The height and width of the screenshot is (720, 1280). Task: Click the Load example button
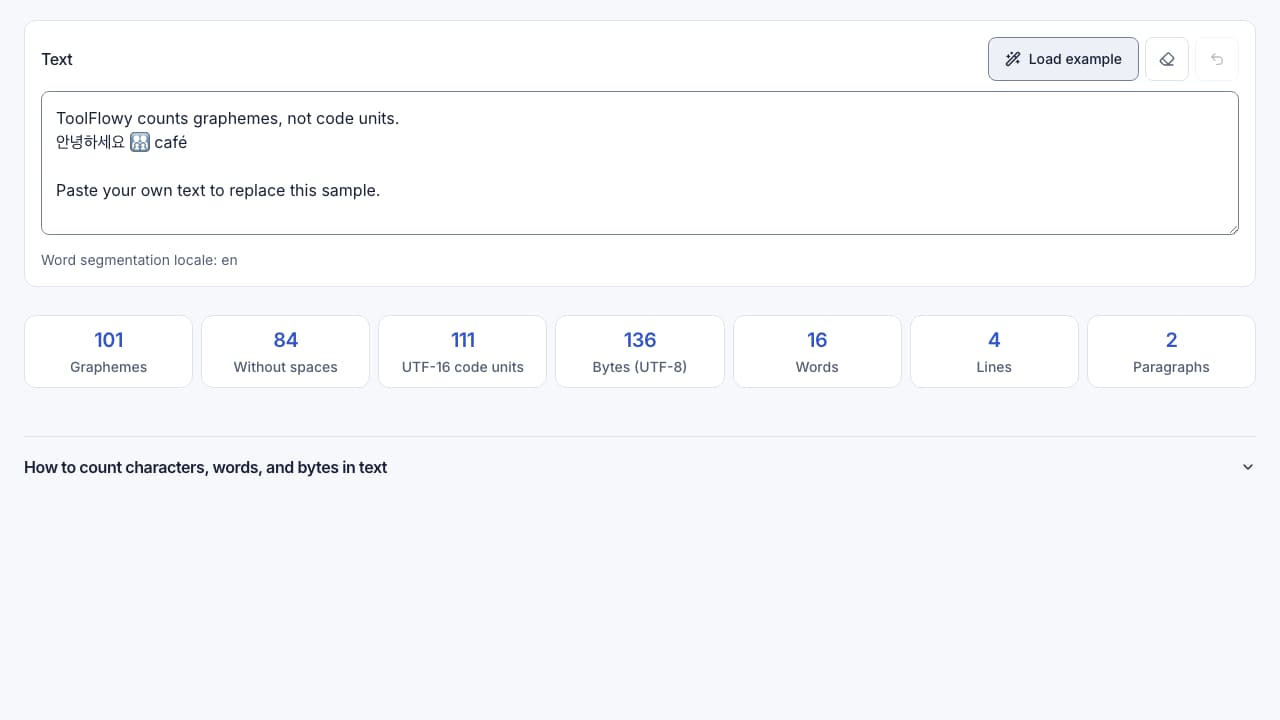pos(1063,59)
